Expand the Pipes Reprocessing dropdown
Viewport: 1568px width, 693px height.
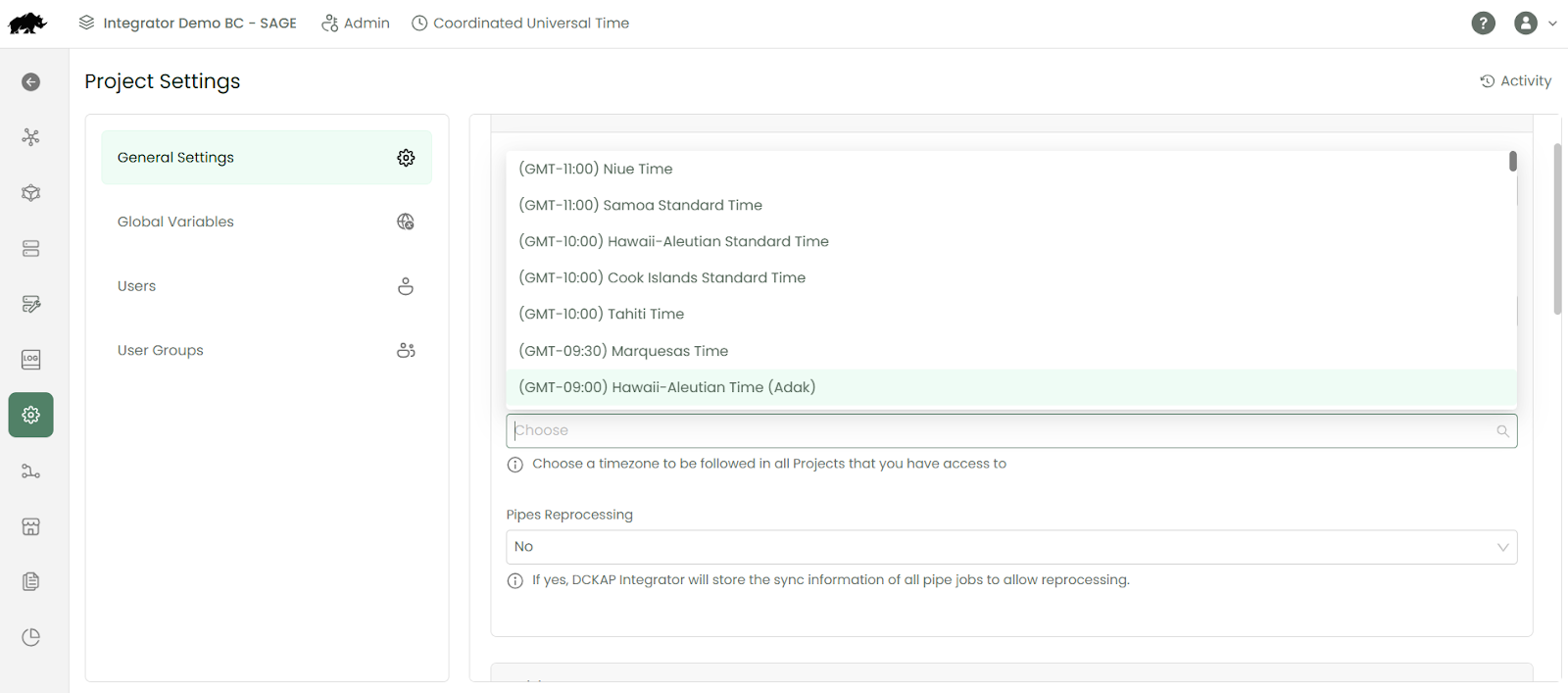tap(1009, 546)
